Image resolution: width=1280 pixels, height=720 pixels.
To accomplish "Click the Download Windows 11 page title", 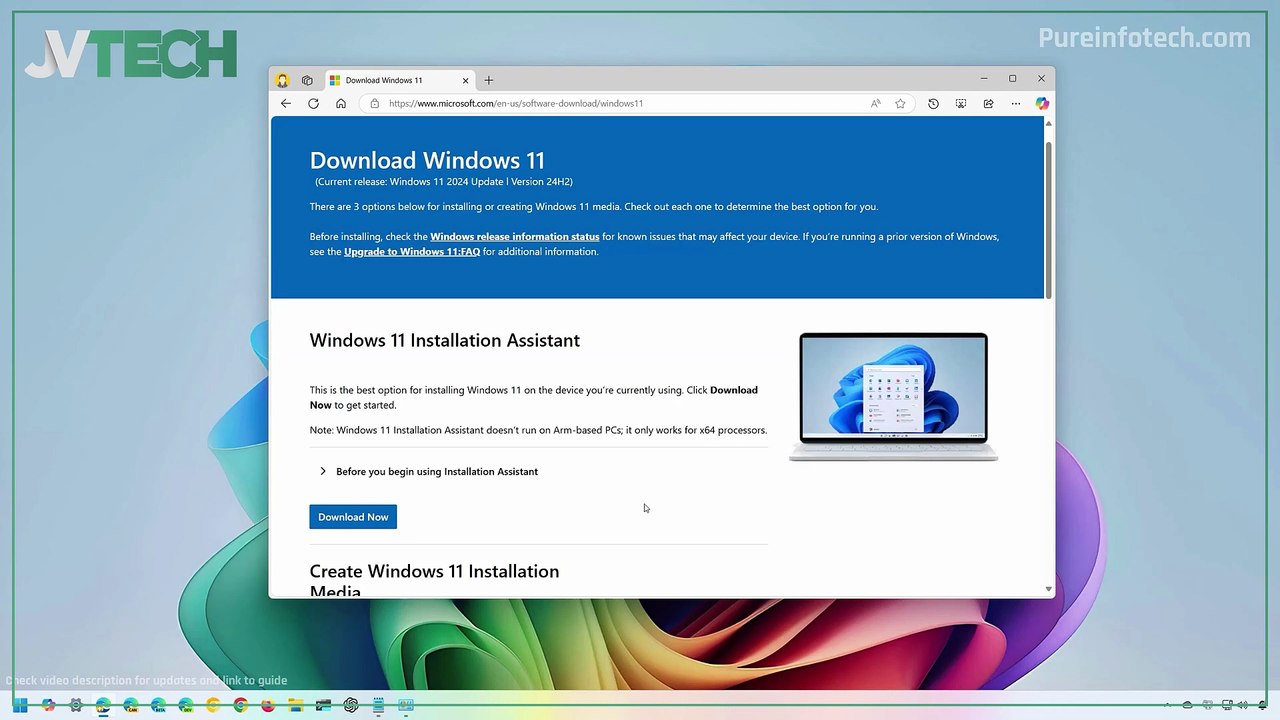I will pyautogui.click(x=427, y=160).
